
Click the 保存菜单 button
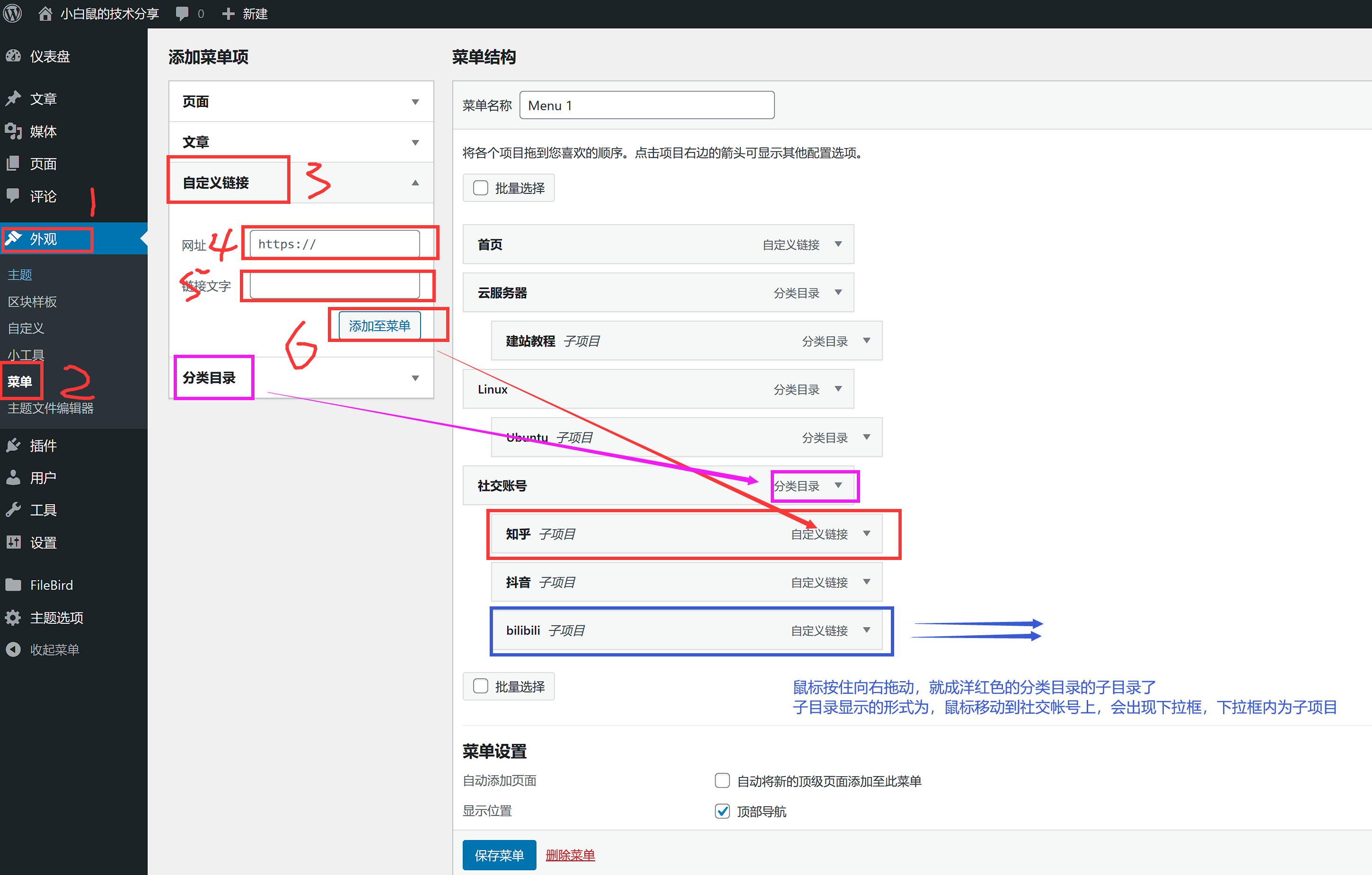coord(499,855)
